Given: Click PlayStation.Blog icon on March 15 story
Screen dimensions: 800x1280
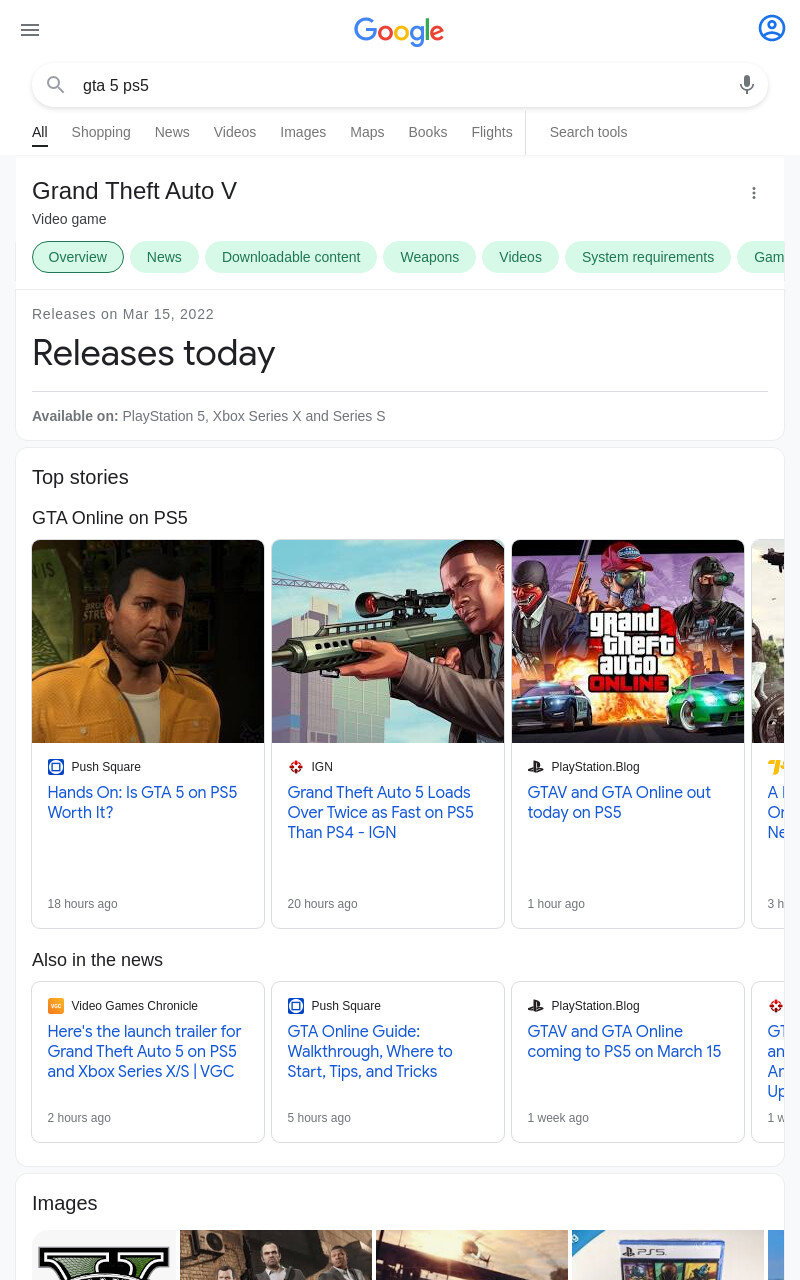Looking at the screenshot, I should (536, 1006).
